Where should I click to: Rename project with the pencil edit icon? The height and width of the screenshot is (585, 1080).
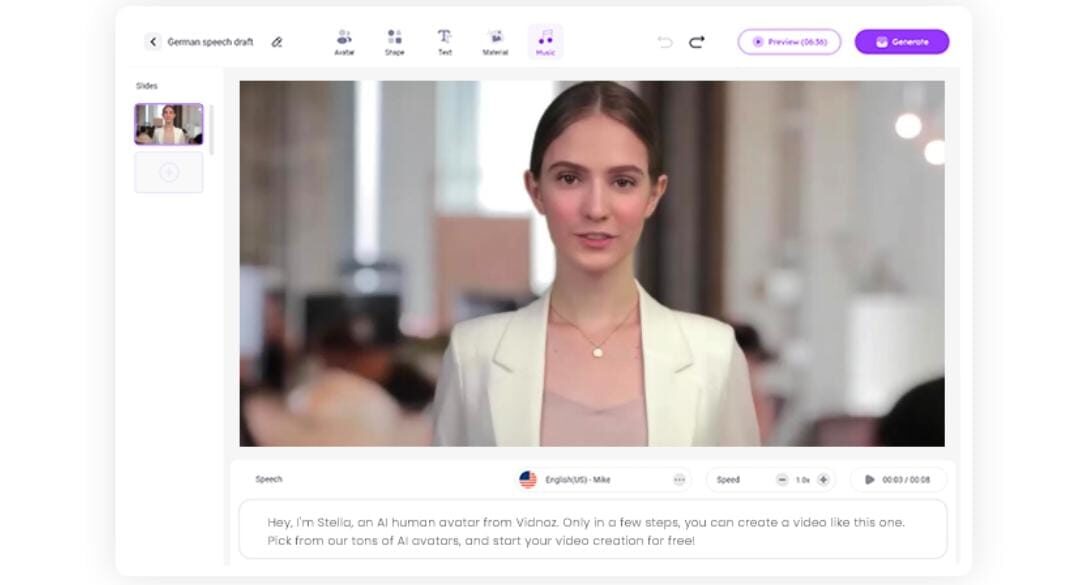click(x=277, y=42)
